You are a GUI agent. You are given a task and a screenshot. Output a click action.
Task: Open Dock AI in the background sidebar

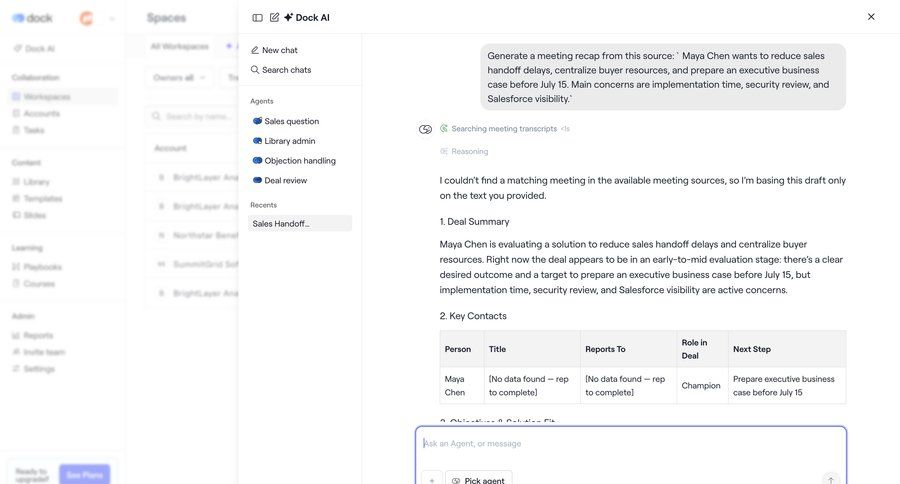click(x=34, y=49)
